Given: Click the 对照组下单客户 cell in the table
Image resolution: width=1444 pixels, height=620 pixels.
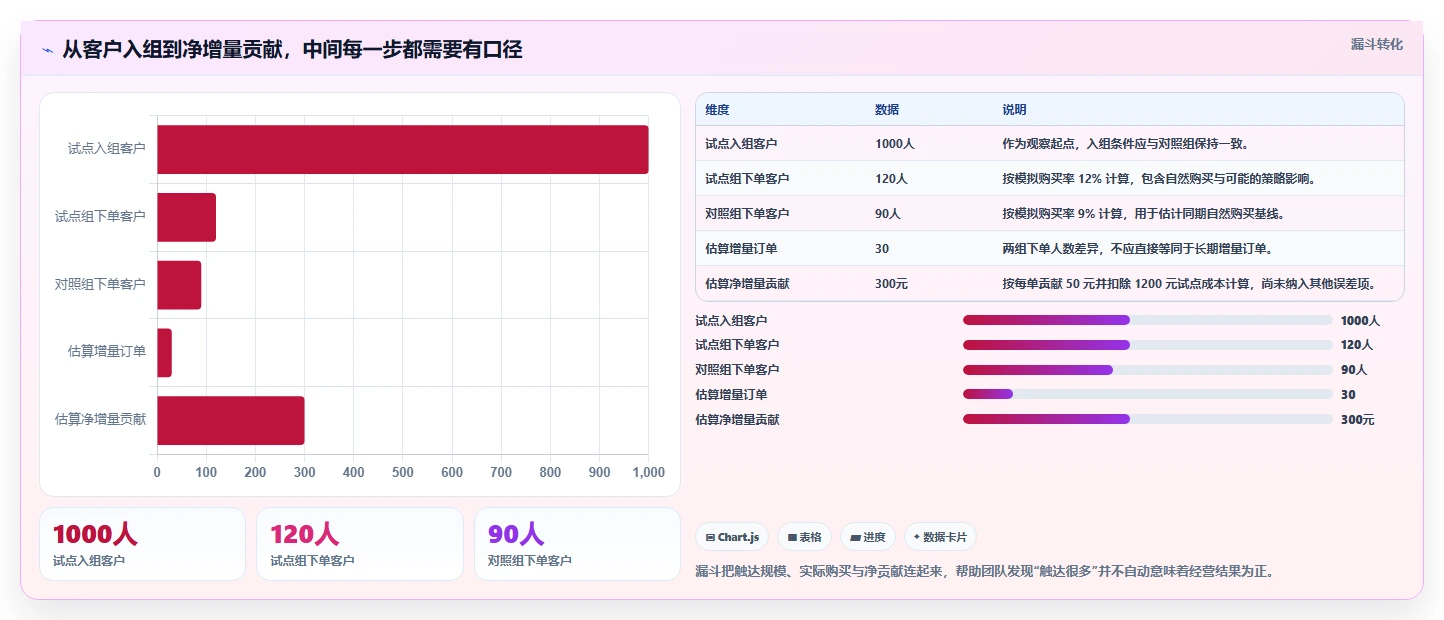Looking at the screenshot, I should 747,214.
